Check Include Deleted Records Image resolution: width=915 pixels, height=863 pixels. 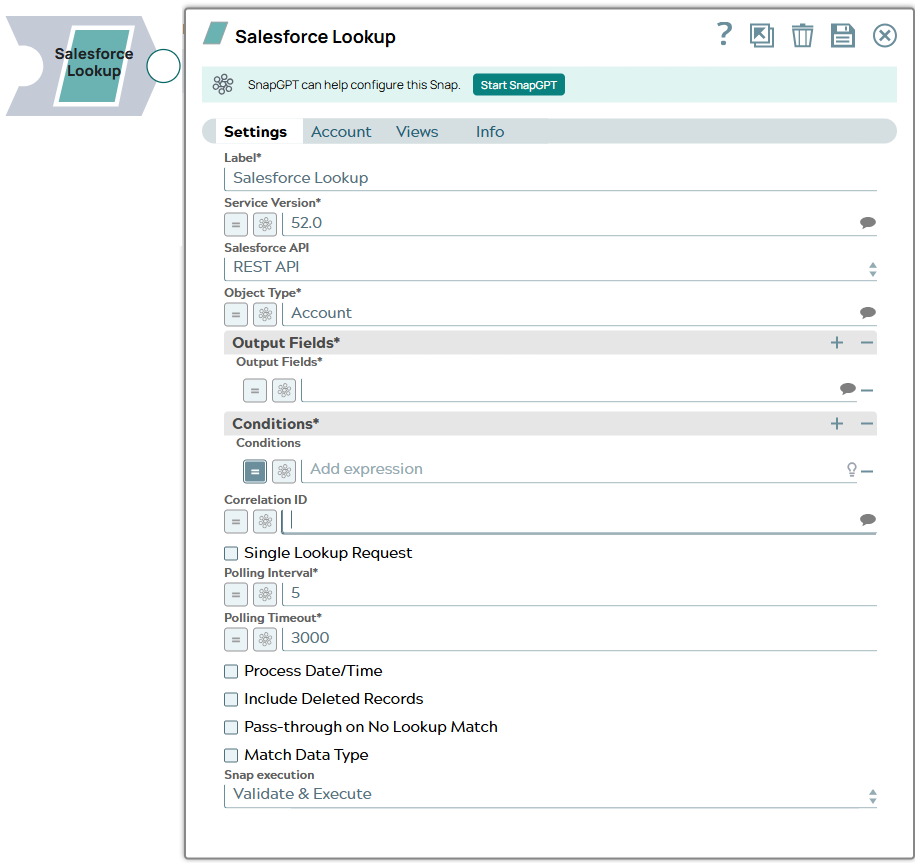tap(231, 700)
